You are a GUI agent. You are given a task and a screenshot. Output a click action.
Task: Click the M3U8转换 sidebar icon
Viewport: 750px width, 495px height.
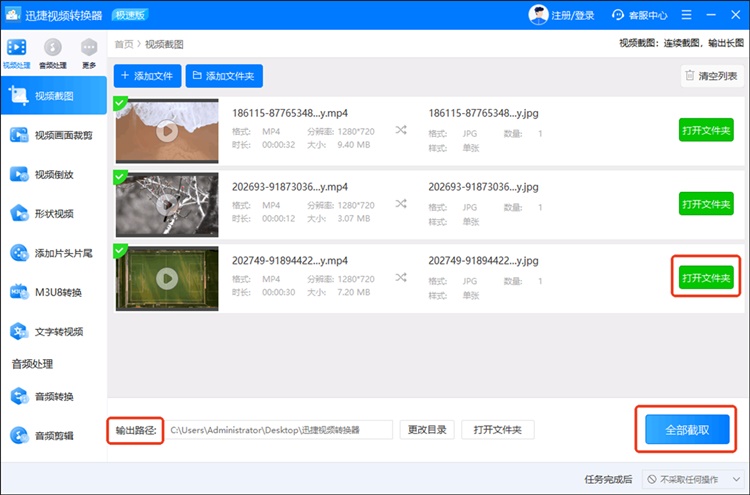click(x=20, y=292)
